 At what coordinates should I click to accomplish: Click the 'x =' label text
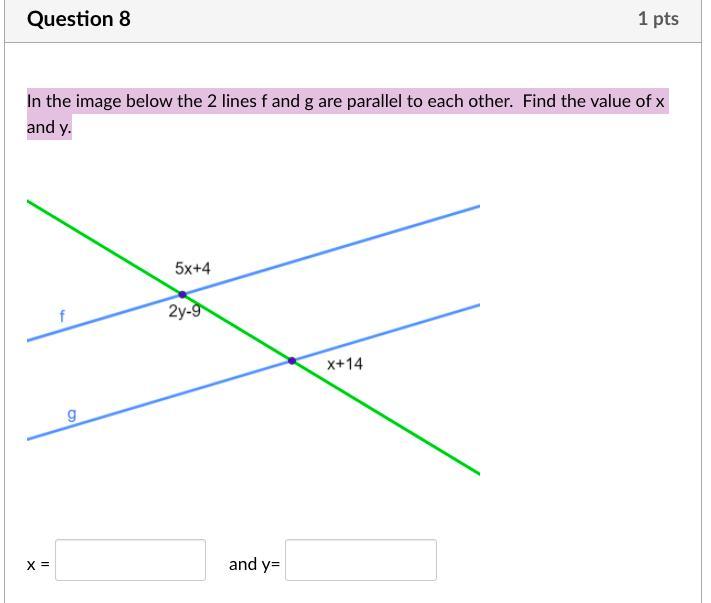click(38, 564)
